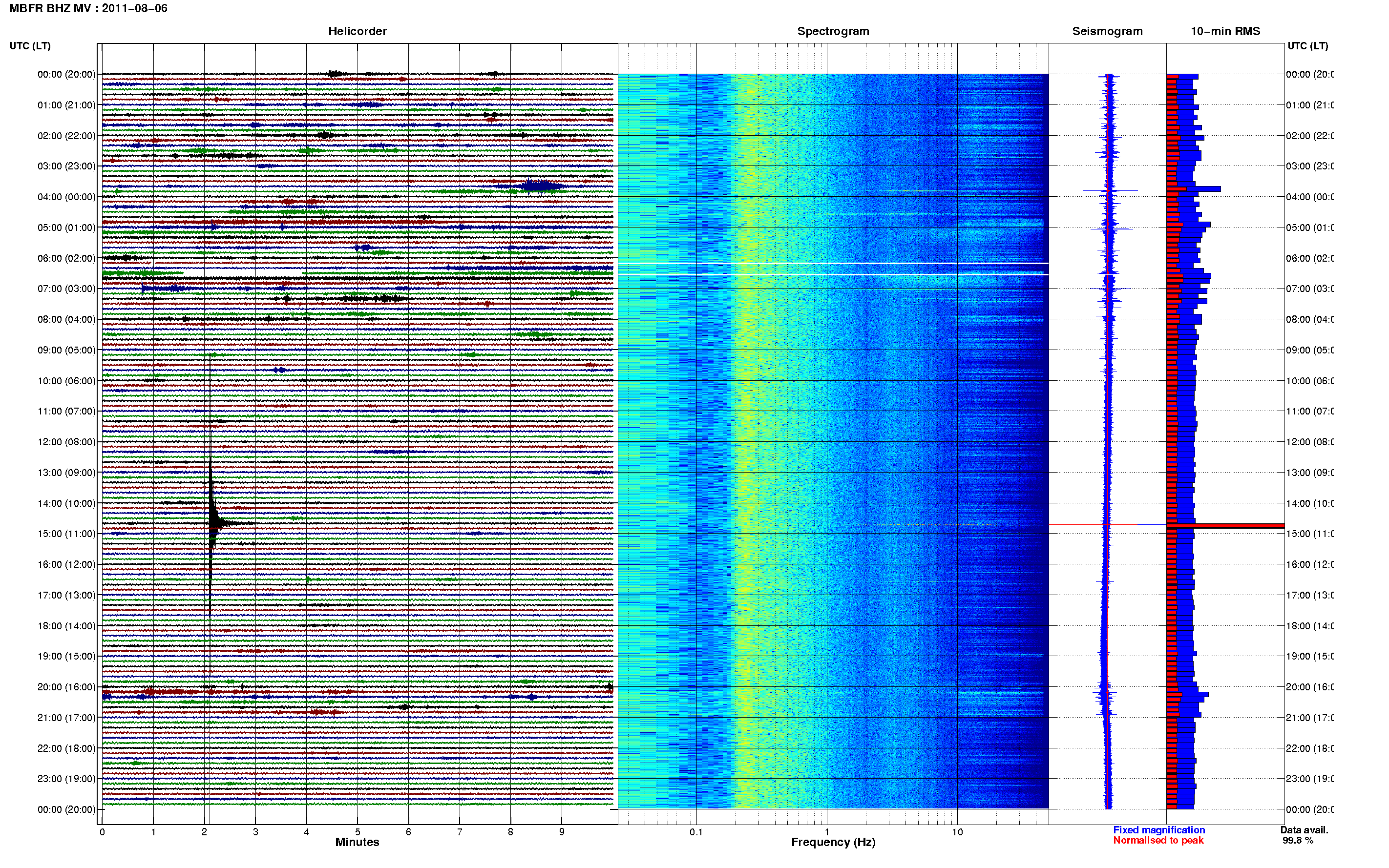The image size is (1389, 868).
Task: Click the '21:00 (17:00)' helicorder time label
Action: [x=66, y=718]
